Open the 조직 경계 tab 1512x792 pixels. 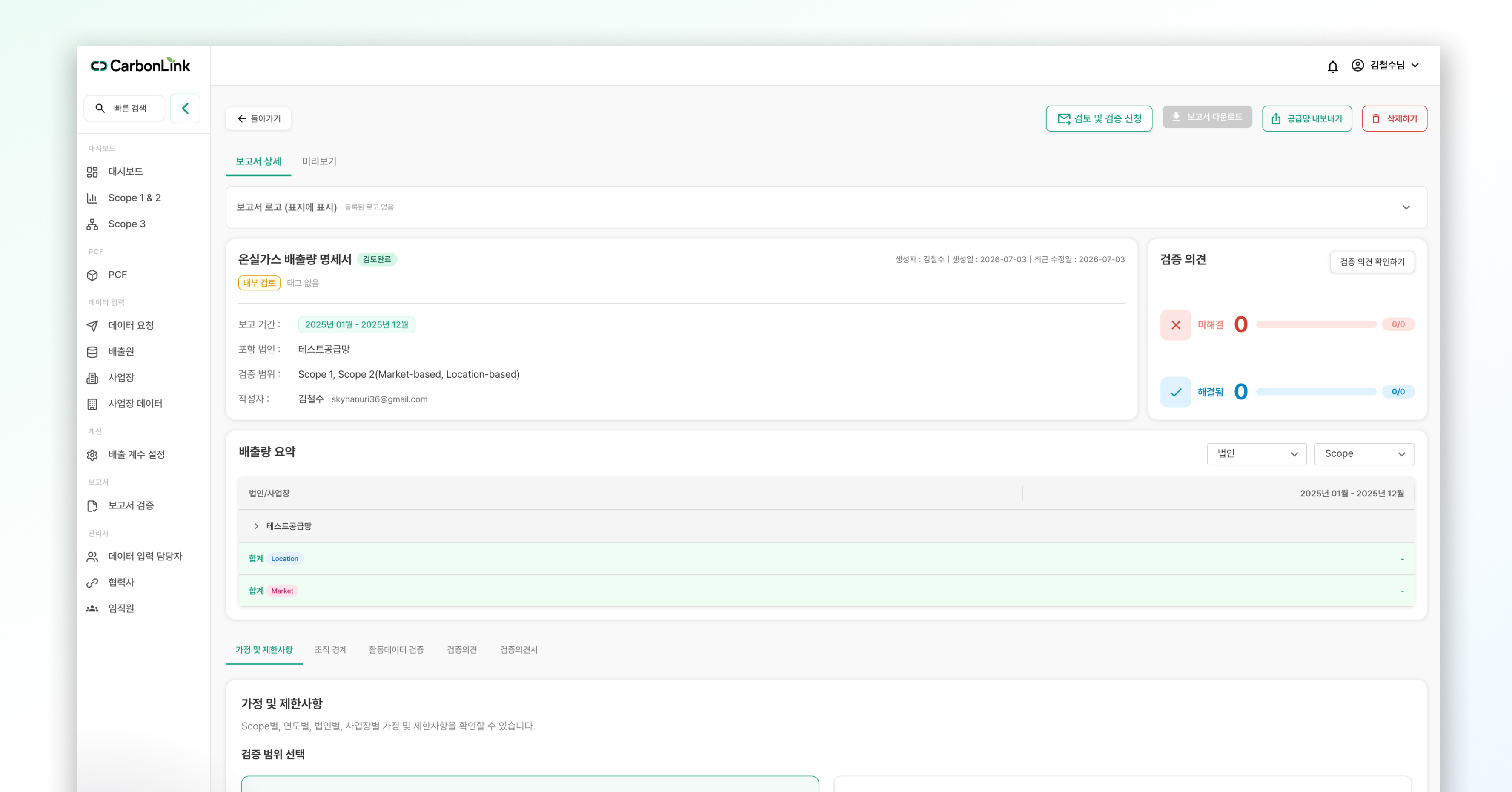tap(330, 650)
